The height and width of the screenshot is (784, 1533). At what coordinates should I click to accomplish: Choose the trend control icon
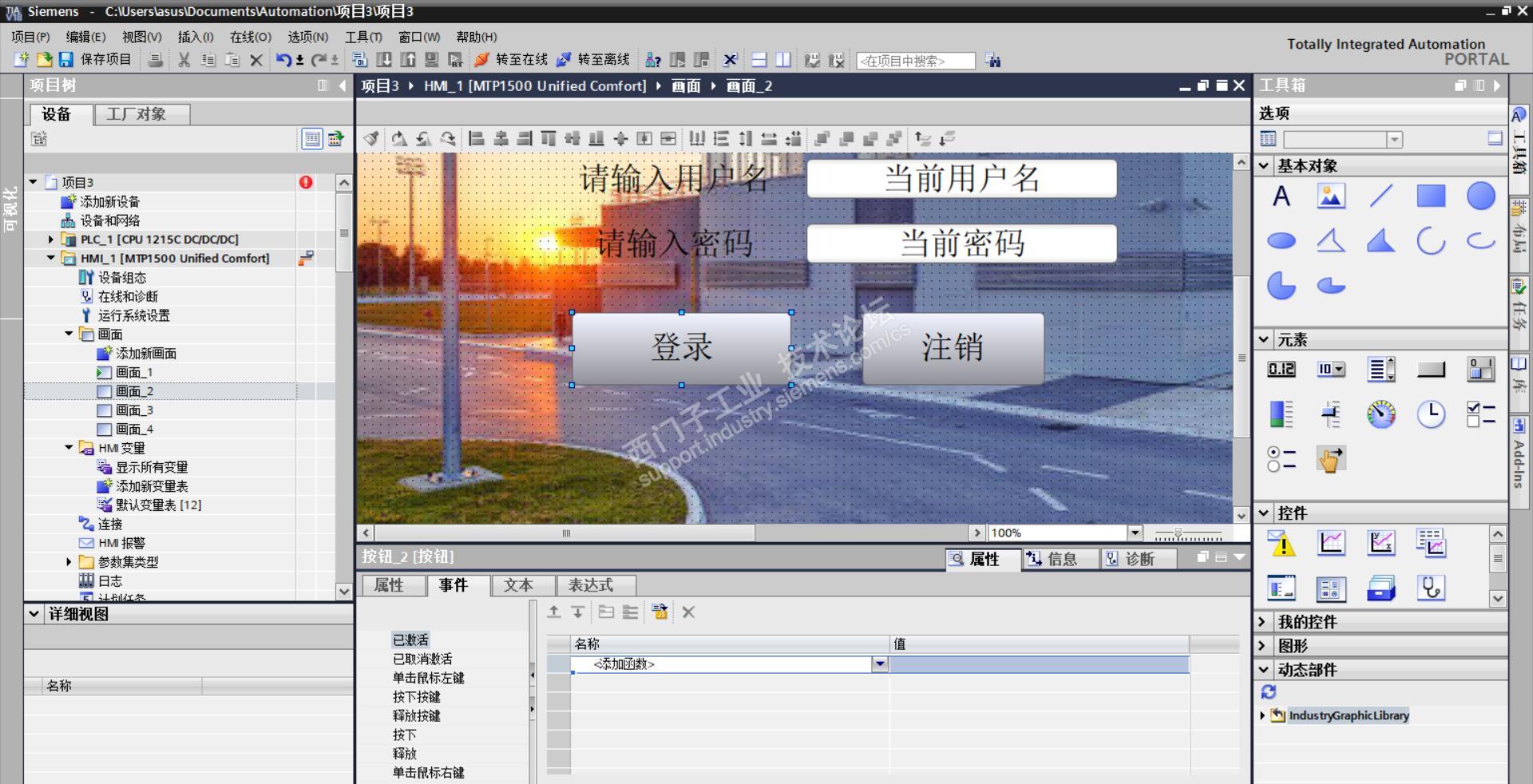(1331, 543)
